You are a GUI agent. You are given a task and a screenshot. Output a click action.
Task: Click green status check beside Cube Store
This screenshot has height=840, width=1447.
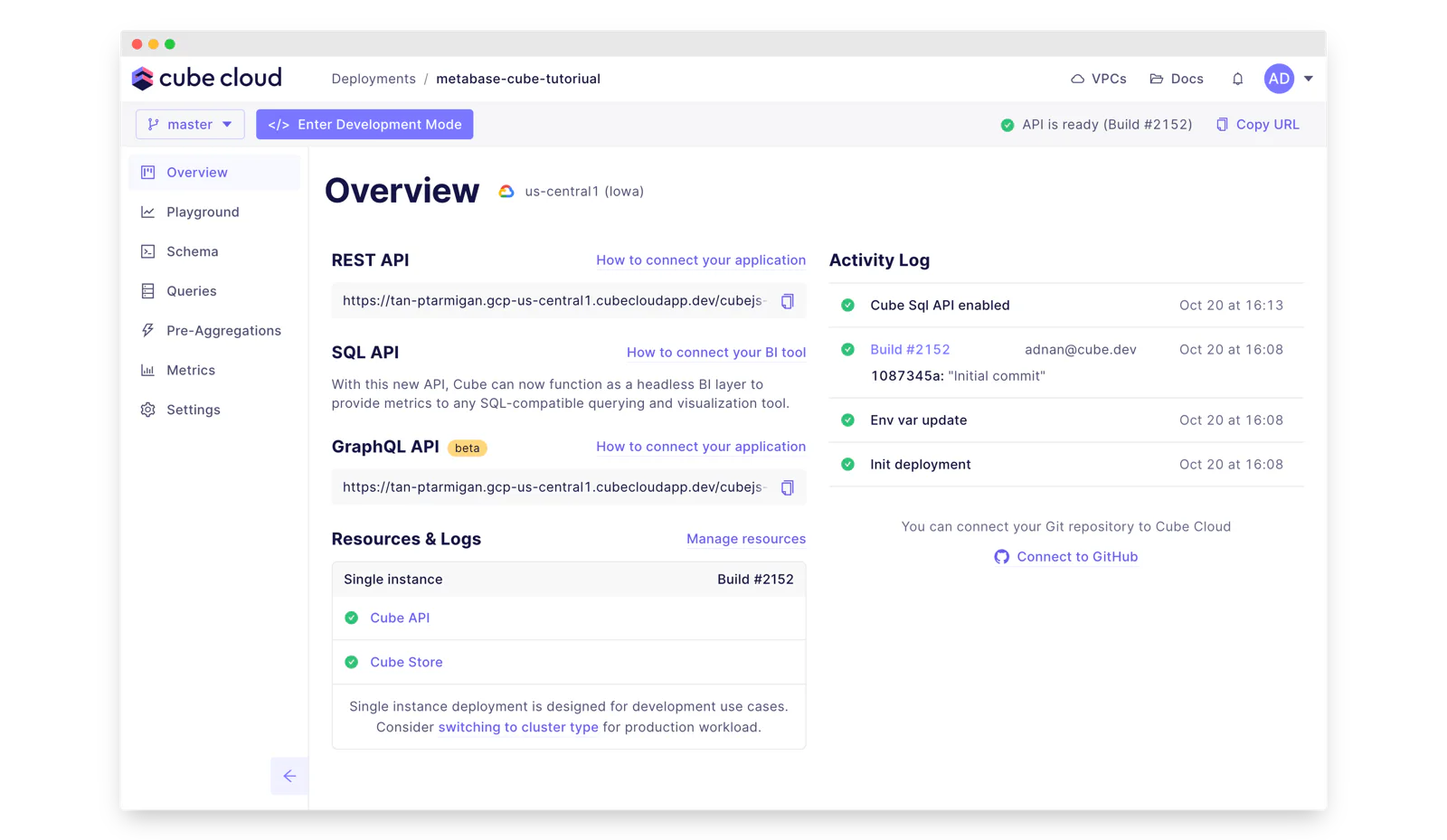pyautogui.click(x=352, y=663)
